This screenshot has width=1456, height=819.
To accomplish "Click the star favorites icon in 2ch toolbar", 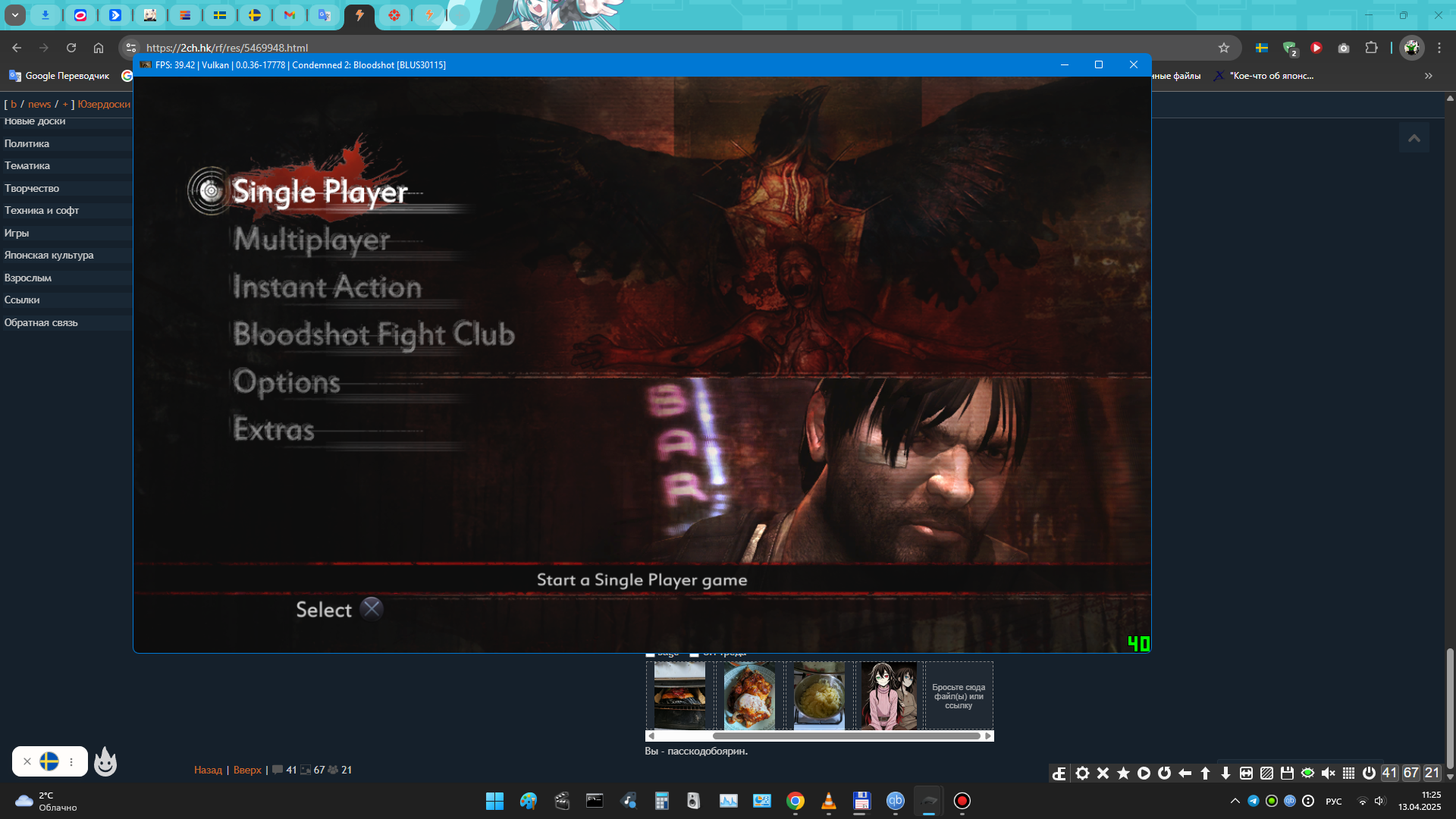I will pos(1123,773).
